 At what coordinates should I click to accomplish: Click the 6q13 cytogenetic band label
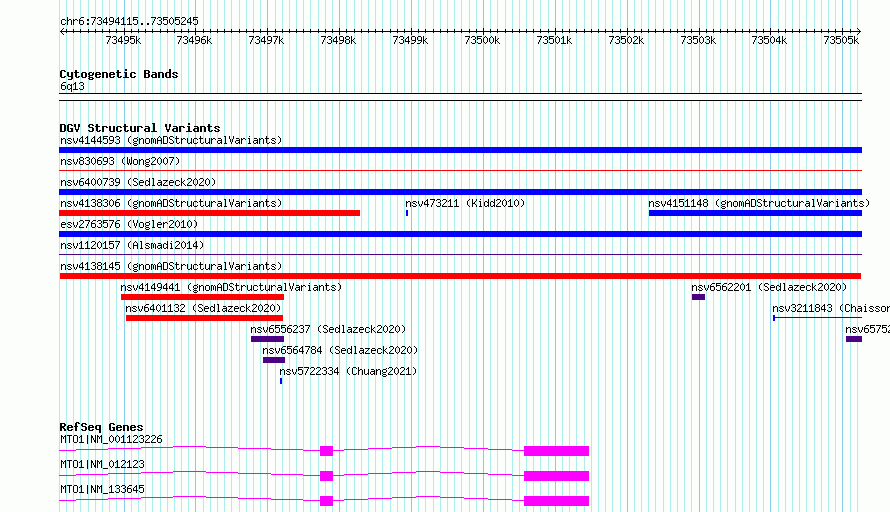coord(72,86)
